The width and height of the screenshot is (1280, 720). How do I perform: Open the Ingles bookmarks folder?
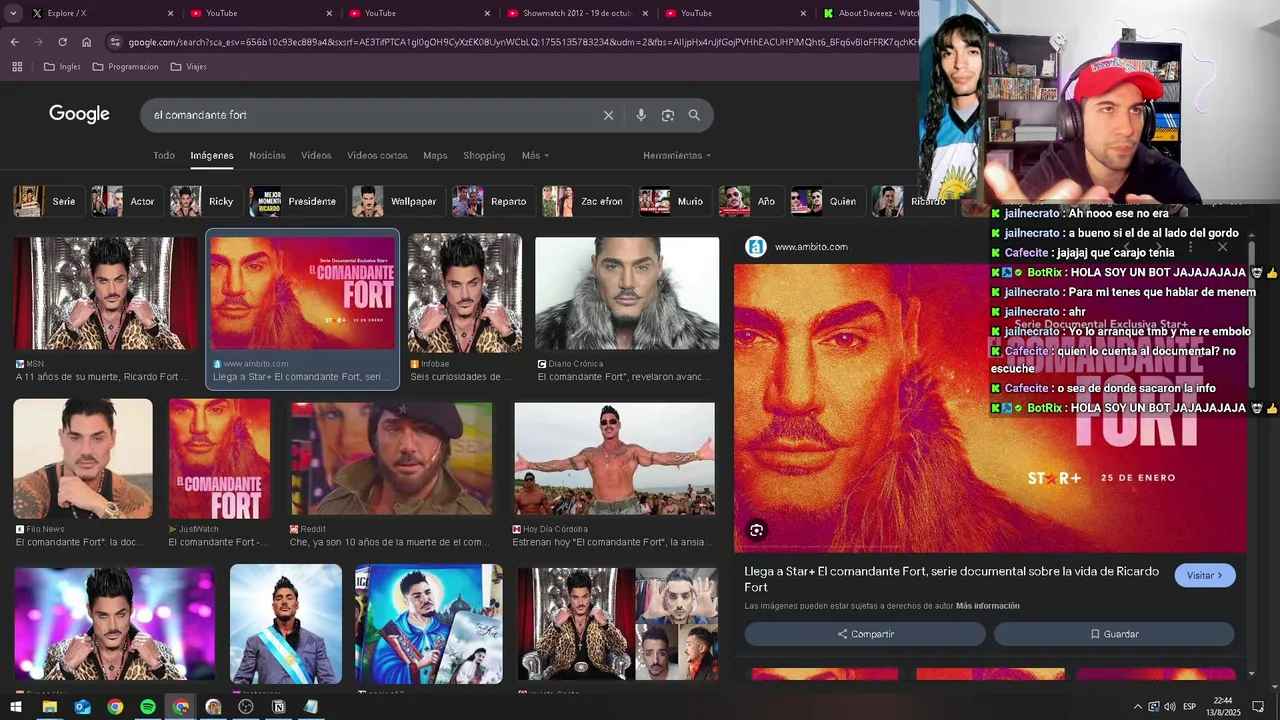pos(62,67)
